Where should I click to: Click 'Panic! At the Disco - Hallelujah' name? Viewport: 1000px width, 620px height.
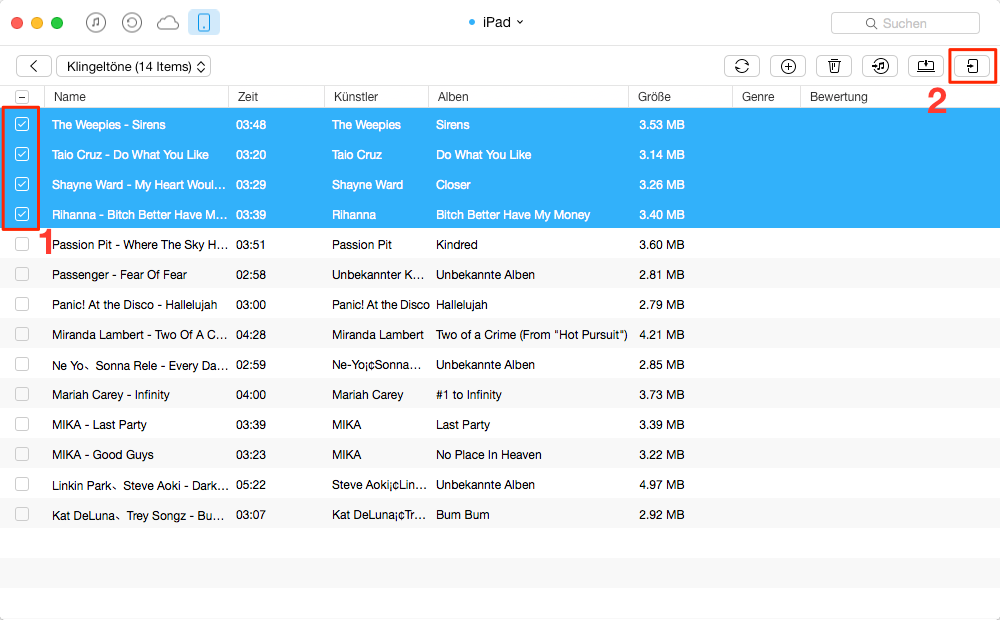click(135, 305)
